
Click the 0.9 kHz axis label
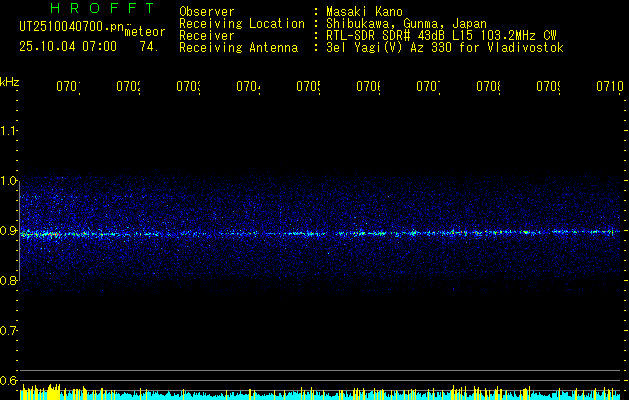pos(9,231)
